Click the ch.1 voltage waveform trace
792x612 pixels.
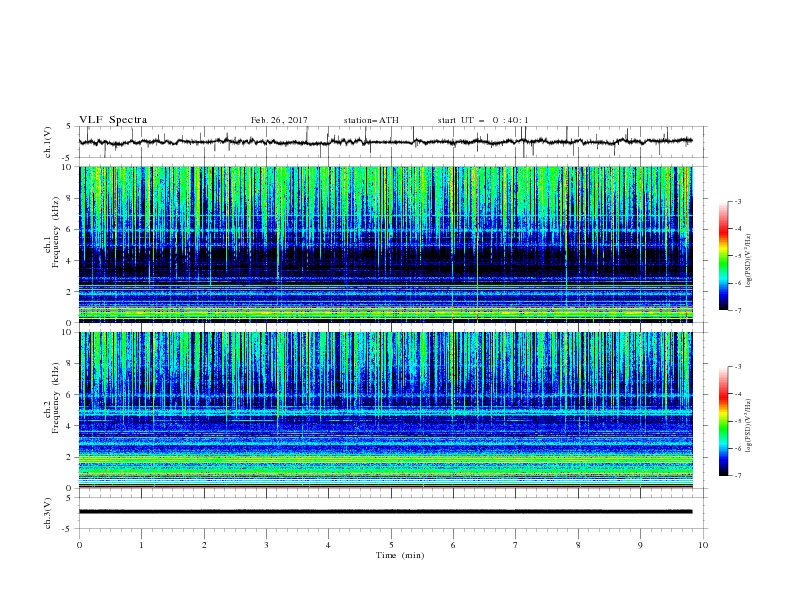385,142
